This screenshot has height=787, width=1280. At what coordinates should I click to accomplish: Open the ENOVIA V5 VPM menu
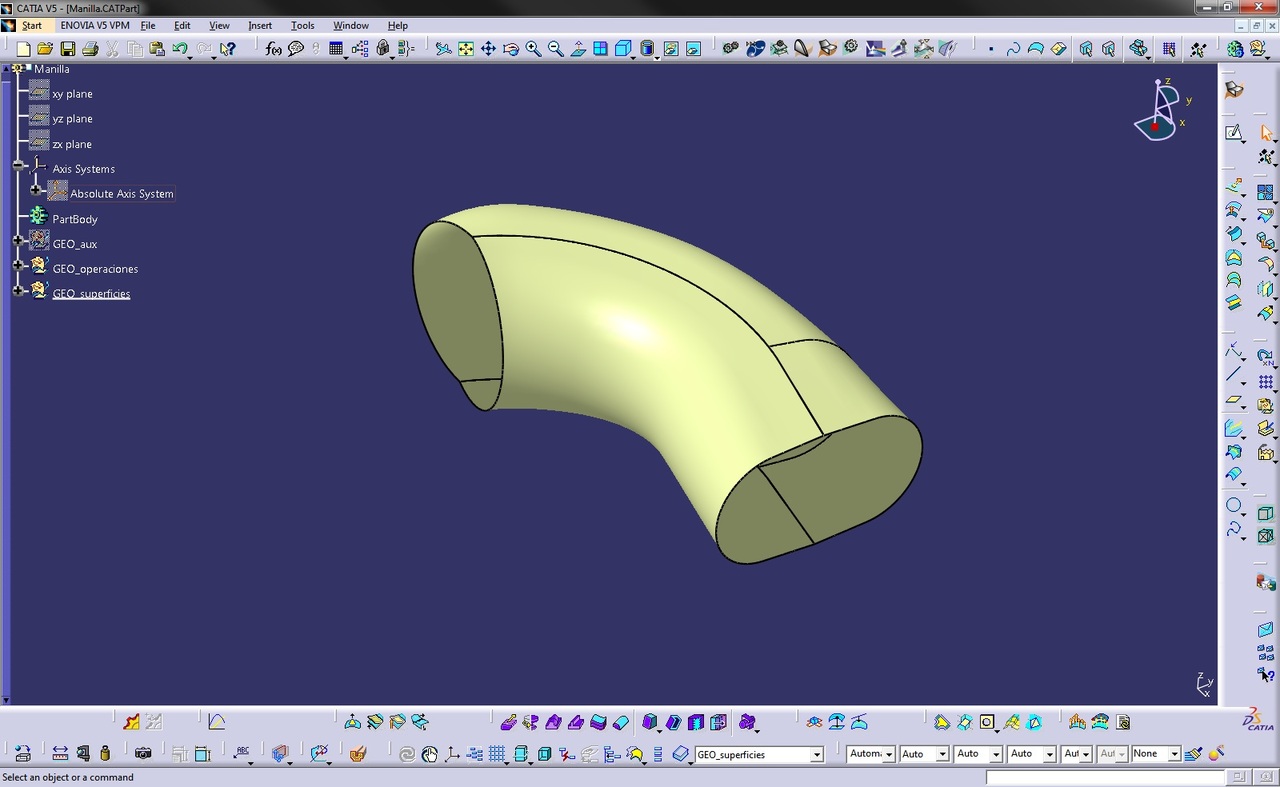(95, 25)
